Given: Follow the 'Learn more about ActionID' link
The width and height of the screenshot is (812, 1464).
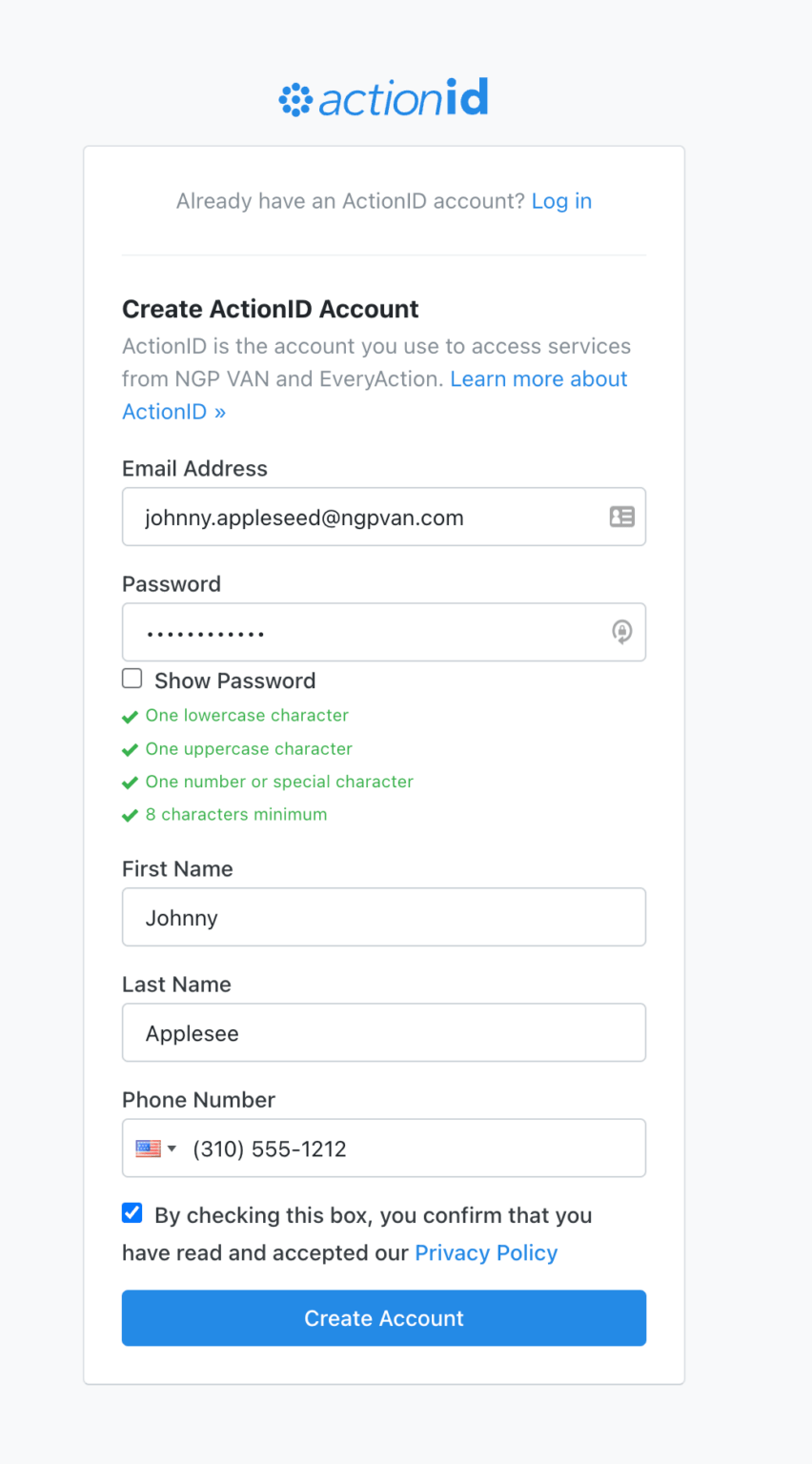Looking at the screenshot, I should click(x=538, y=378).
